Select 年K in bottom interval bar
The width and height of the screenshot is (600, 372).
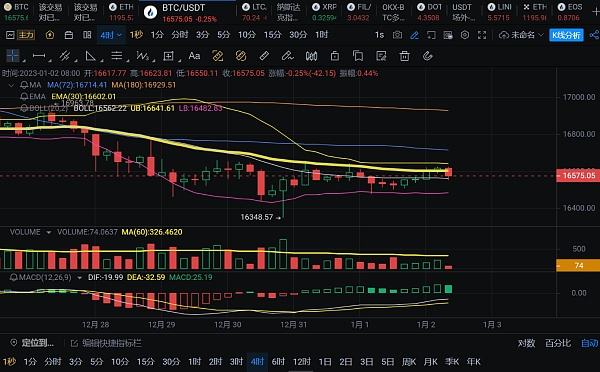pyautogui.click(x=473, y=362)
